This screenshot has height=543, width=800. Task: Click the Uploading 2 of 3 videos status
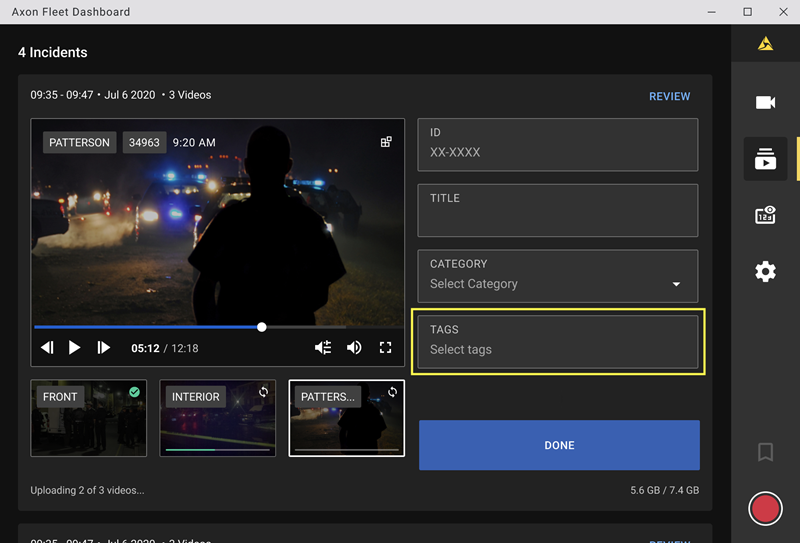tap(87, 490)
